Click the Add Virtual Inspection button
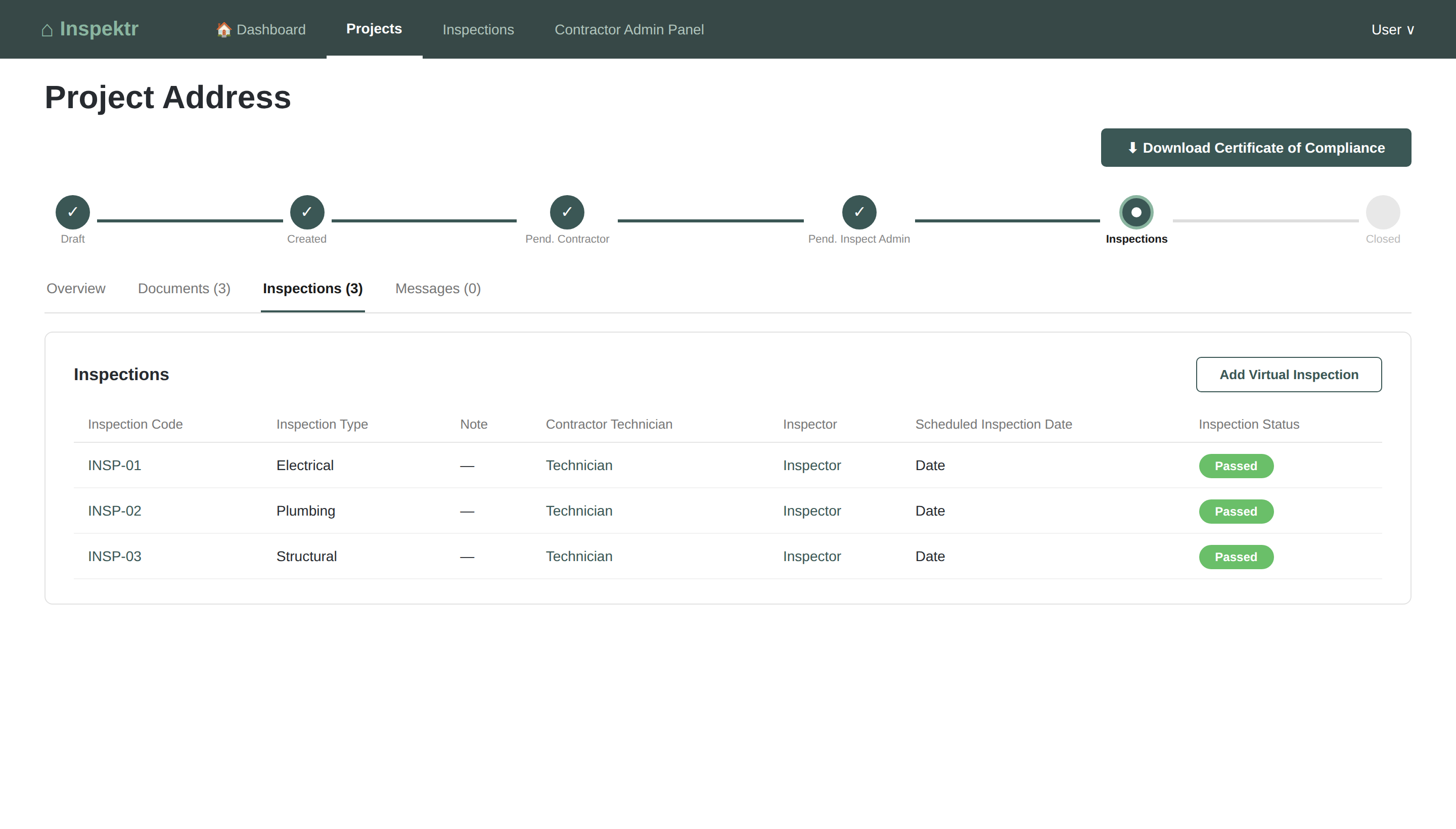Image resolution: width=1456 pixels, height=829 pixels. tap(1289, 375)
